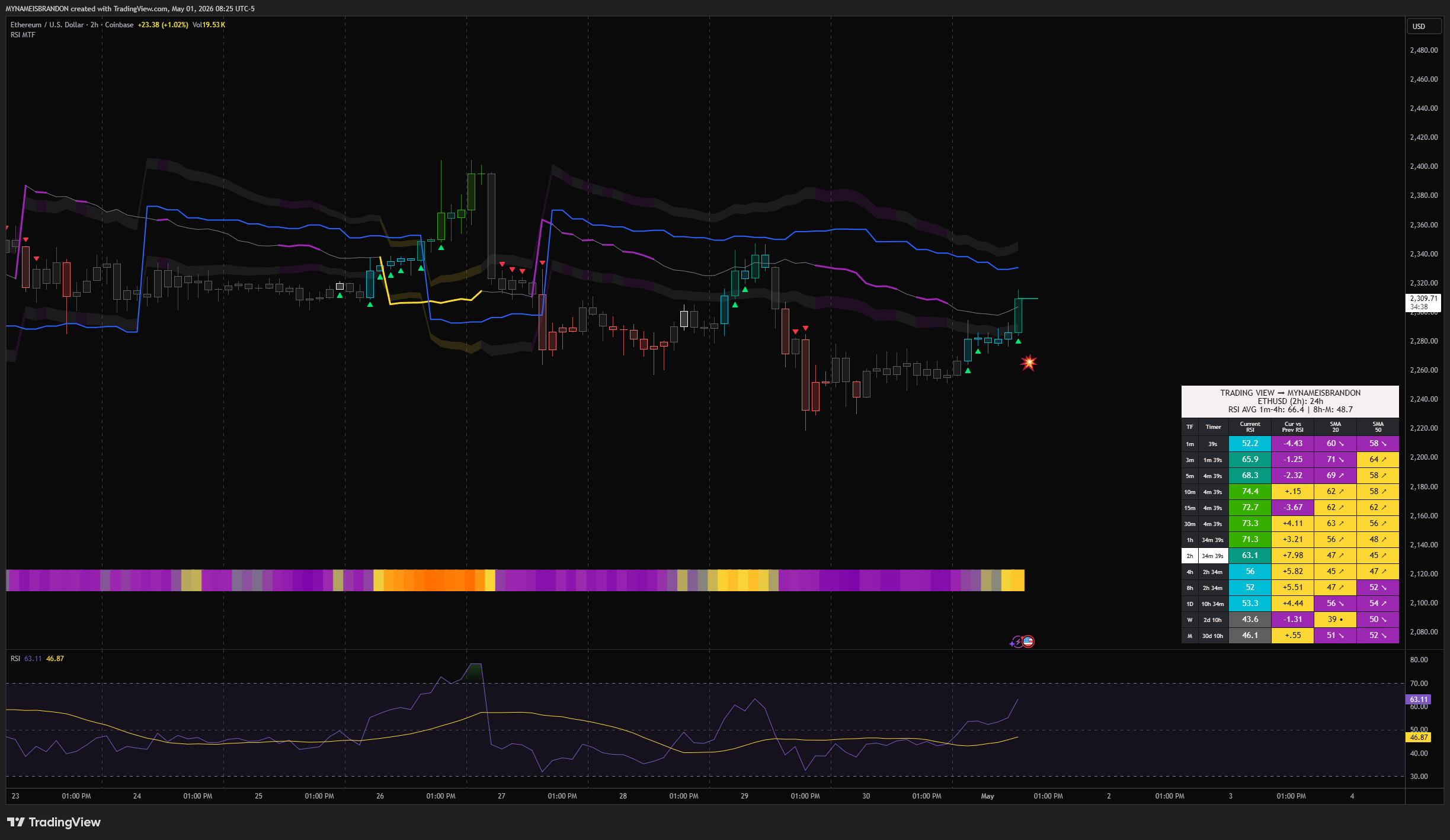Click the Vol 19.53K volume readout
The height and width of the screenshot is (840, 1450).
(209, 25)
